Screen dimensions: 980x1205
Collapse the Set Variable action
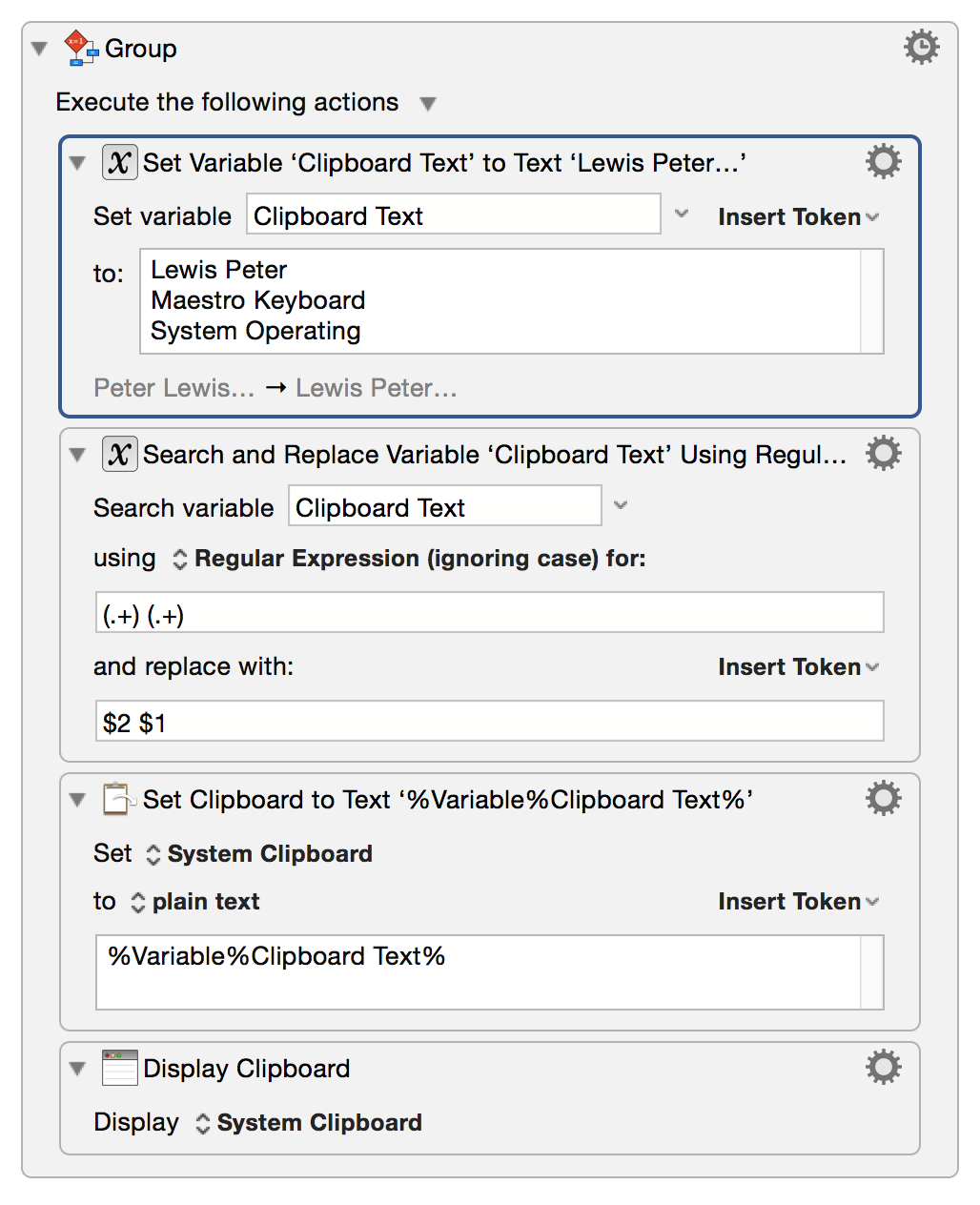tap(77, 162)
